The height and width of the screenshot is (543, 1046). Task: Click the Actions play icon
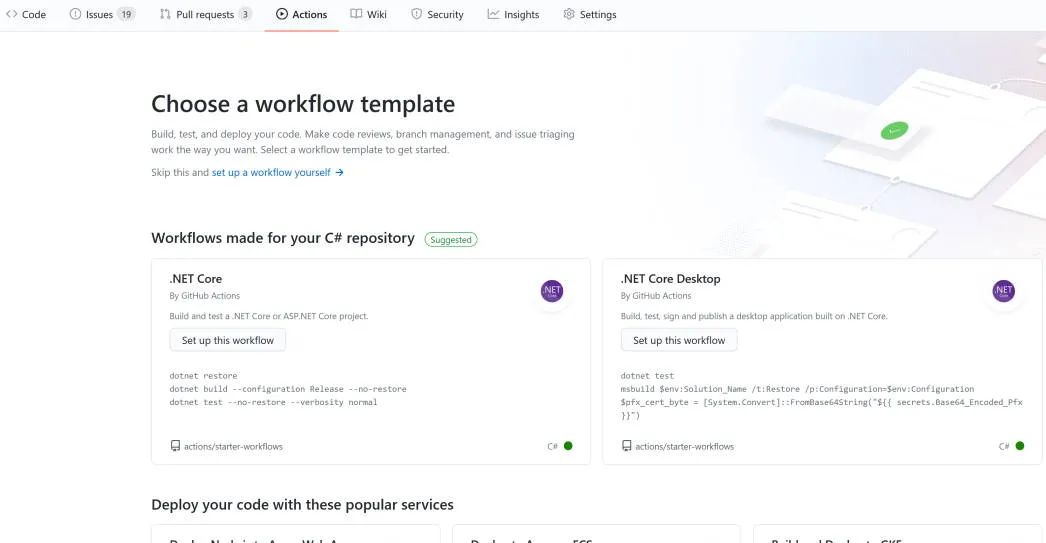tap(282, 14)
